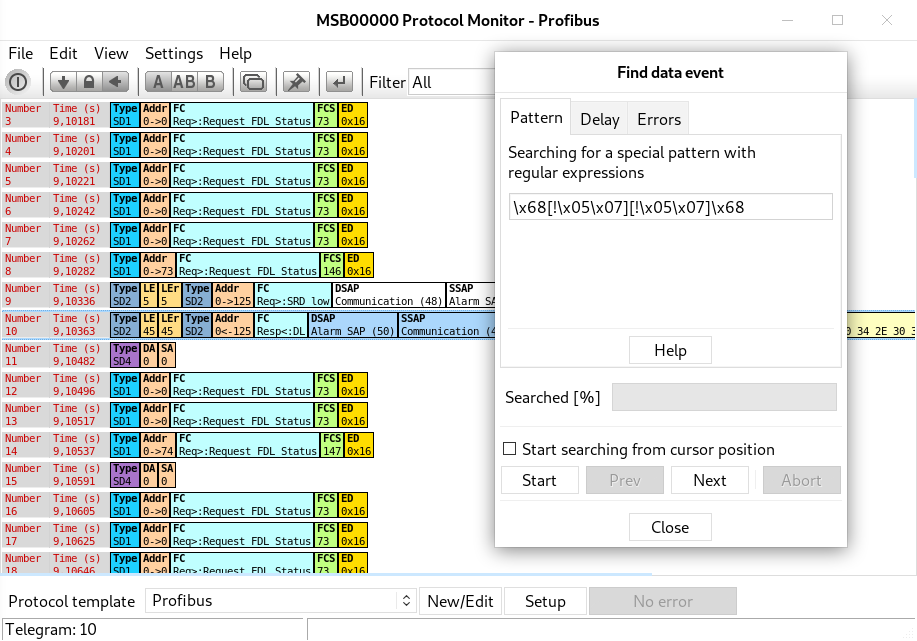Viewport: 917px width, 641px height.
Task: Jump to Next search match
Action: point(709,480)
